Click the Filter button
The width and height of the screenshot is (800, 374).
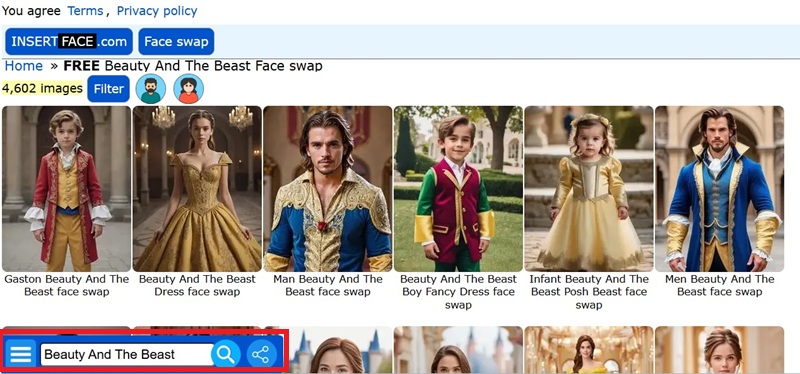click(x=108, y=89)
